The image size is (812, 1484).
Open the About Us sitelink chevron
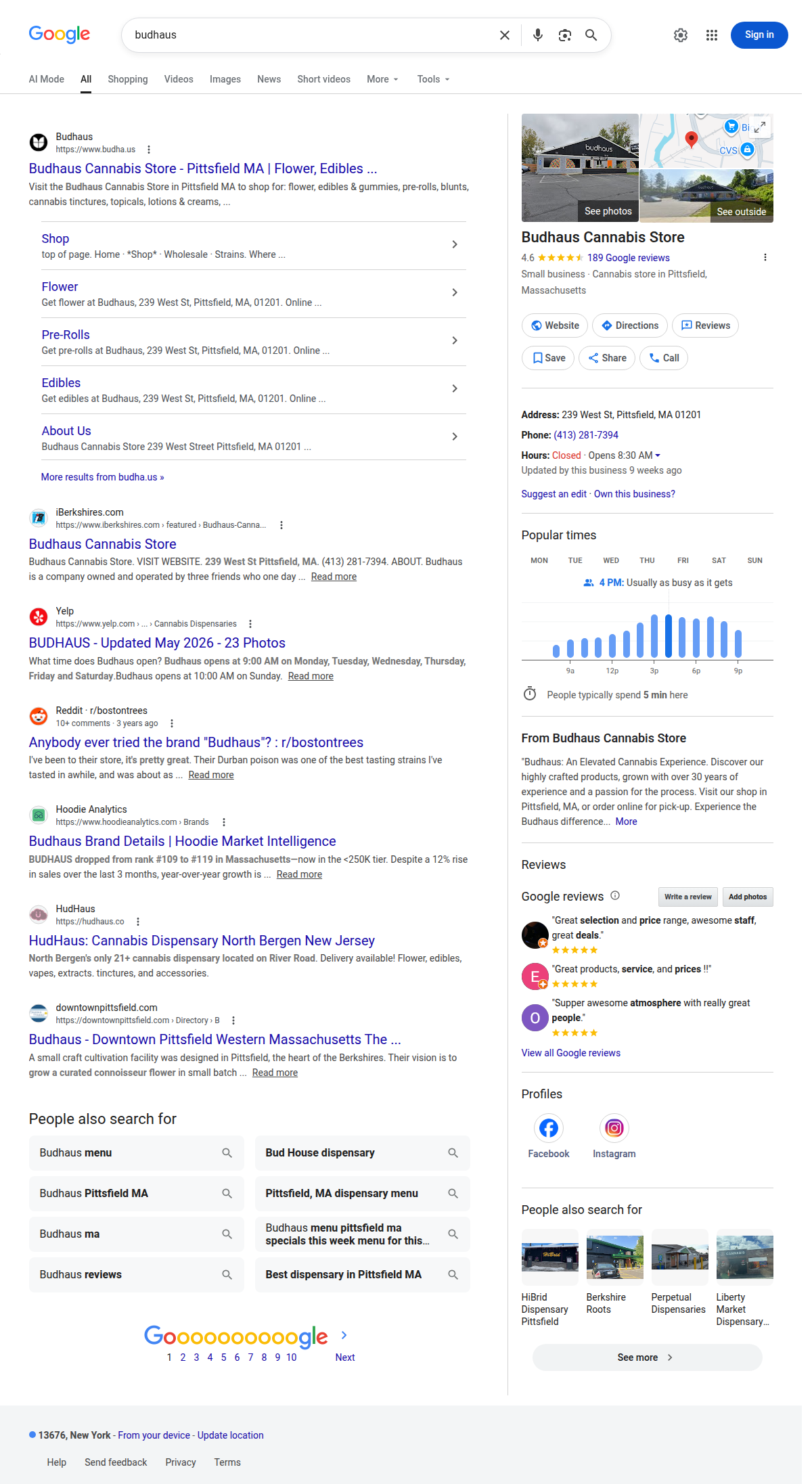(x=455, y=436)
